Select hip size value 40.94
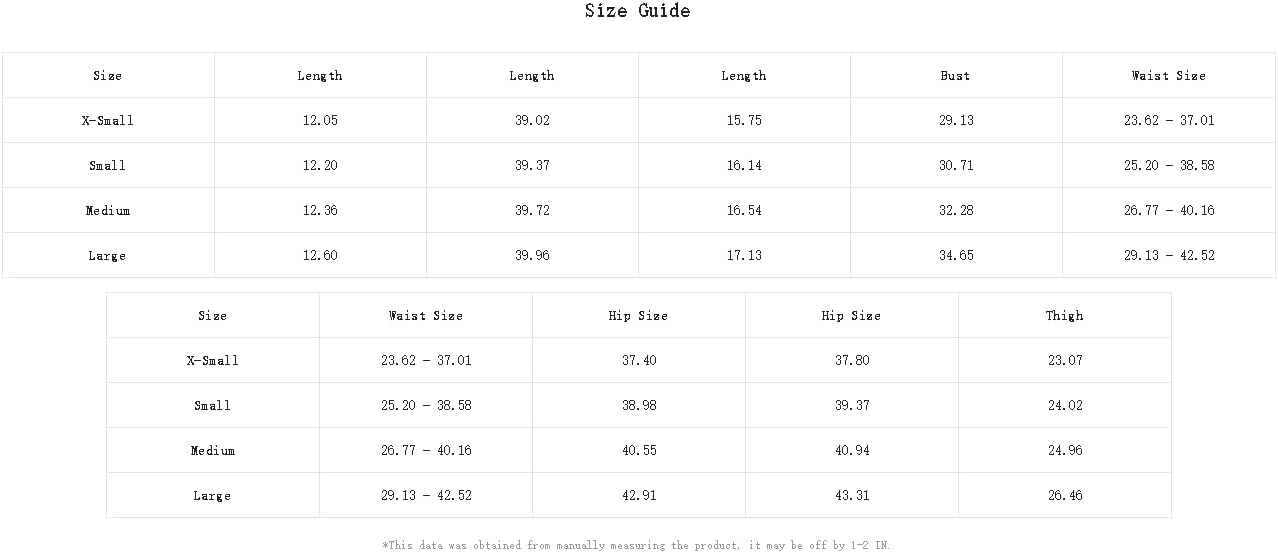Screen dimensions: 1278x553 851,450
